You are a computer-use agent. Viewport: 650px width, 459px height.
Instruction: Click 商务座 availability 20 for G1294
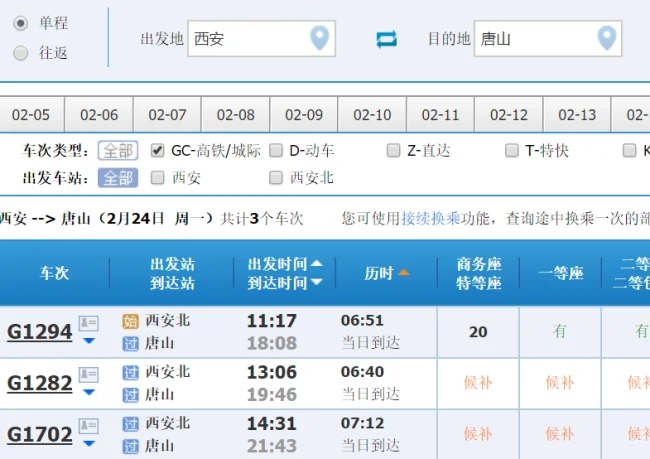coord(478,332)
